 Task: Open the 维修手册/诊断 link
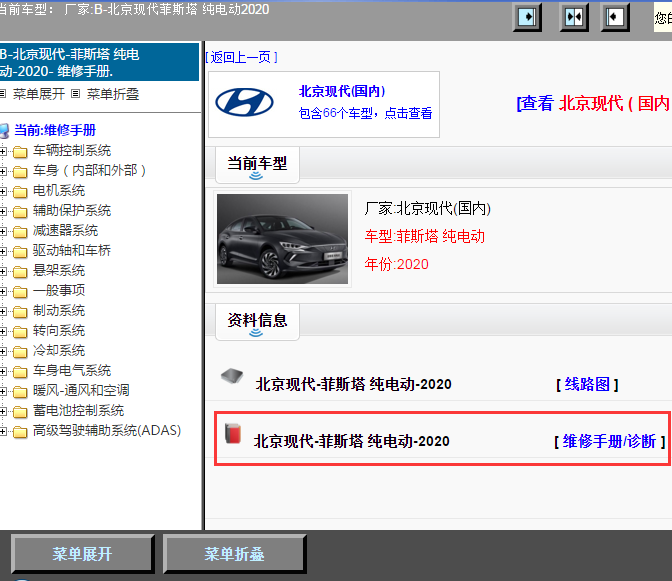click(x=609, y=441)
